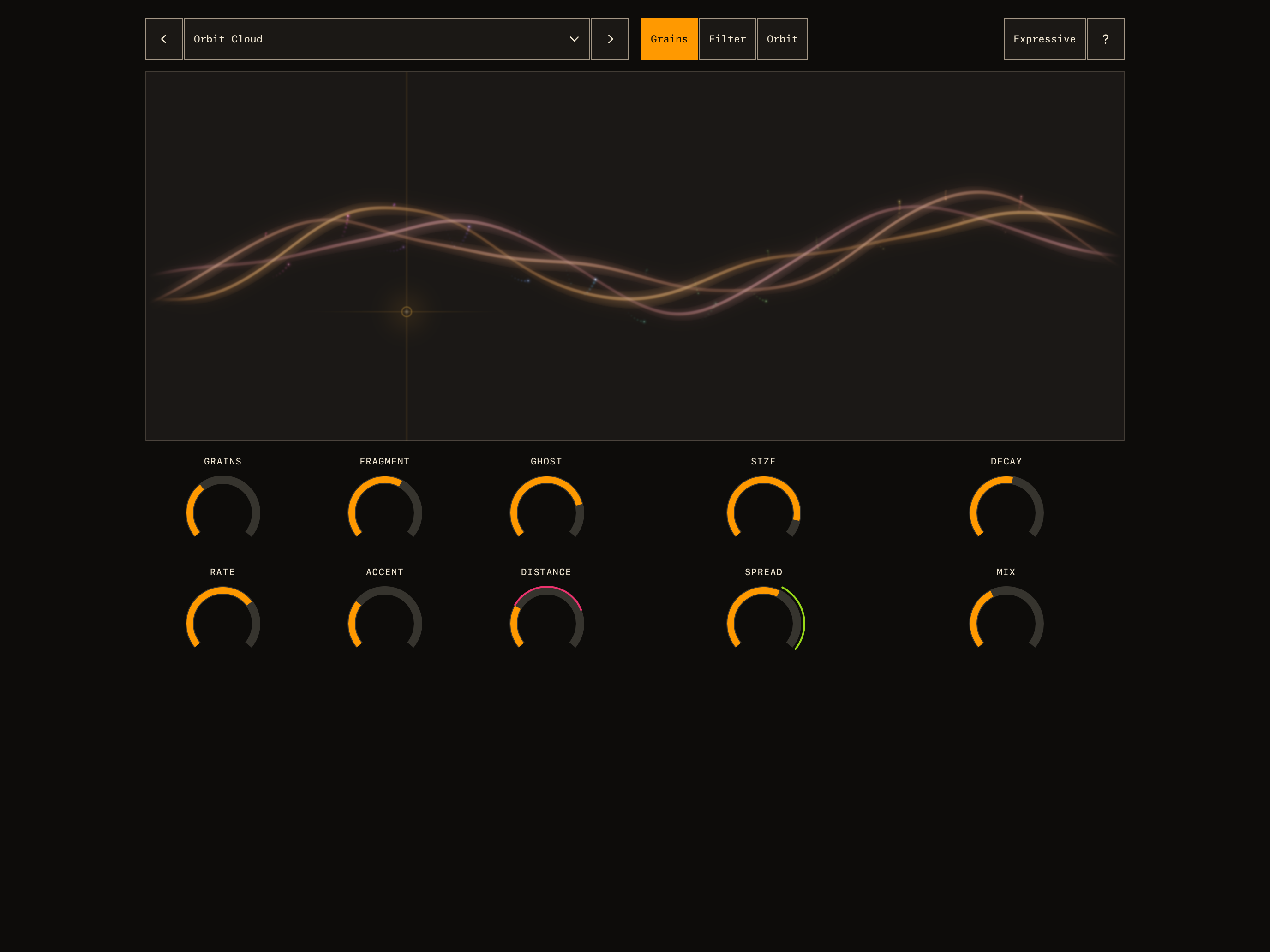
Task: Click the chevron inside the preset selector
Action: click(574, 39)
